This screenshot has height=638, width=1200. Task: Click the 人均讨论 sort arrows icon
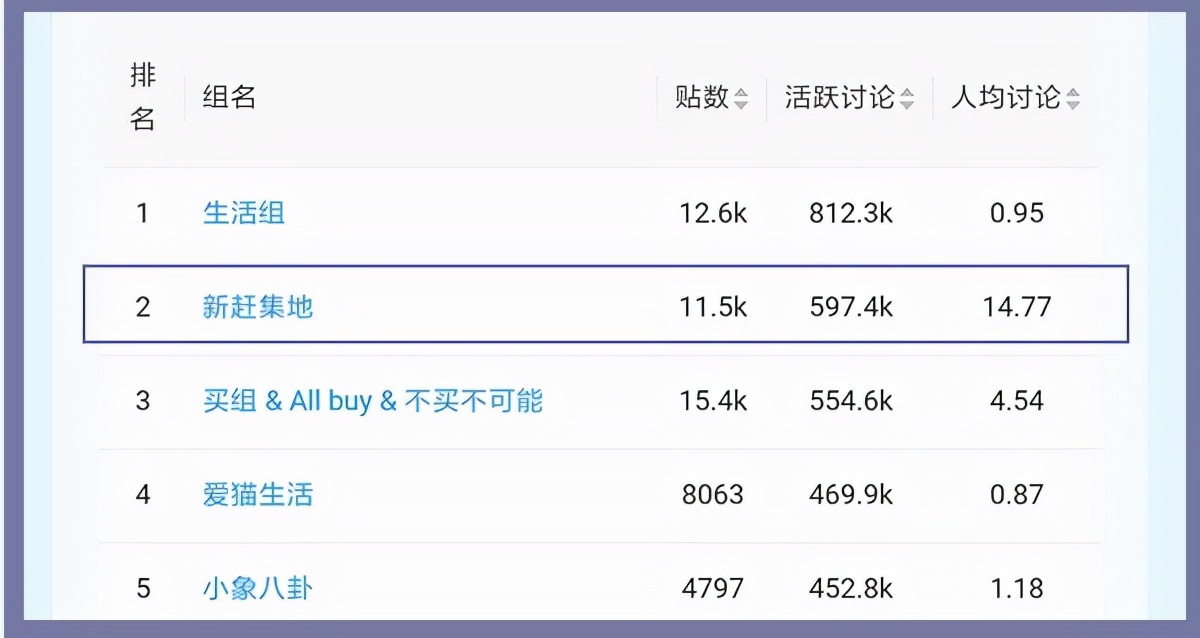point(1073,99)
